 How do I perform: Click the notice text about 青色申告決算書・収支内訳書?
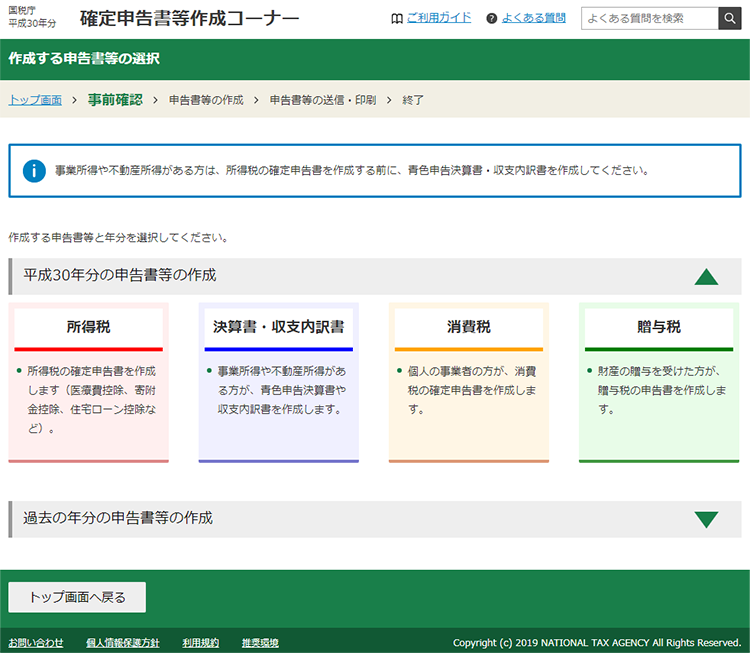point(352,171)
